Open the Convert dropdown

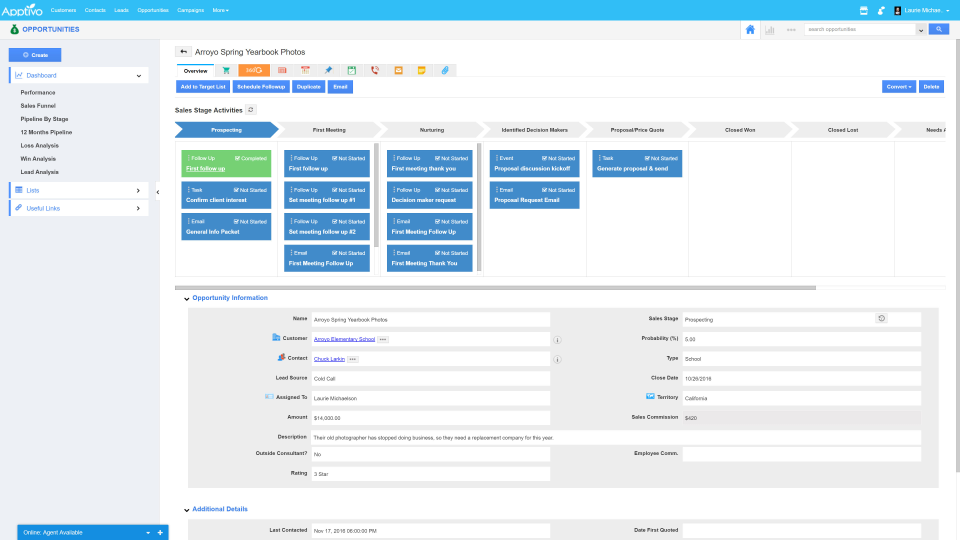point(898,87)
